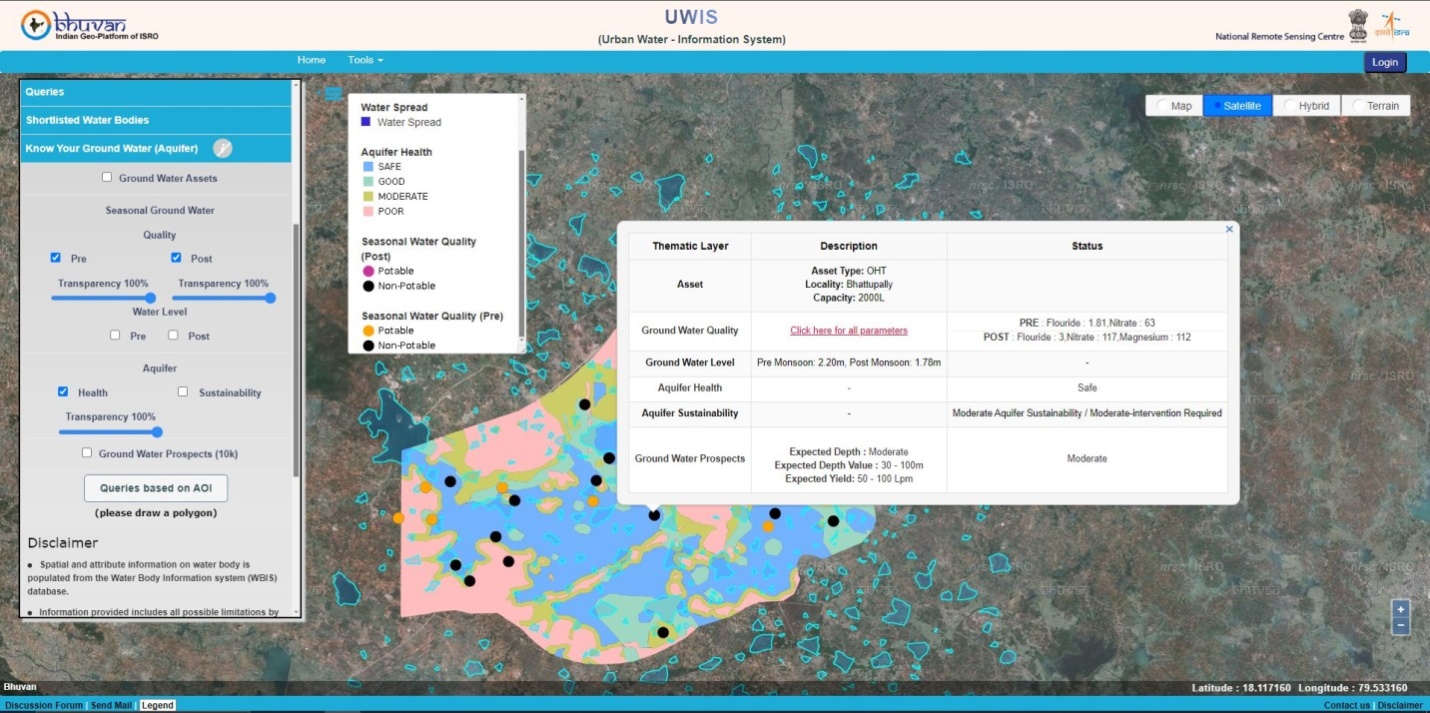1430x713 pixels.
Task: Enable the Water Level Post checkbox
Action: [173, 335]
